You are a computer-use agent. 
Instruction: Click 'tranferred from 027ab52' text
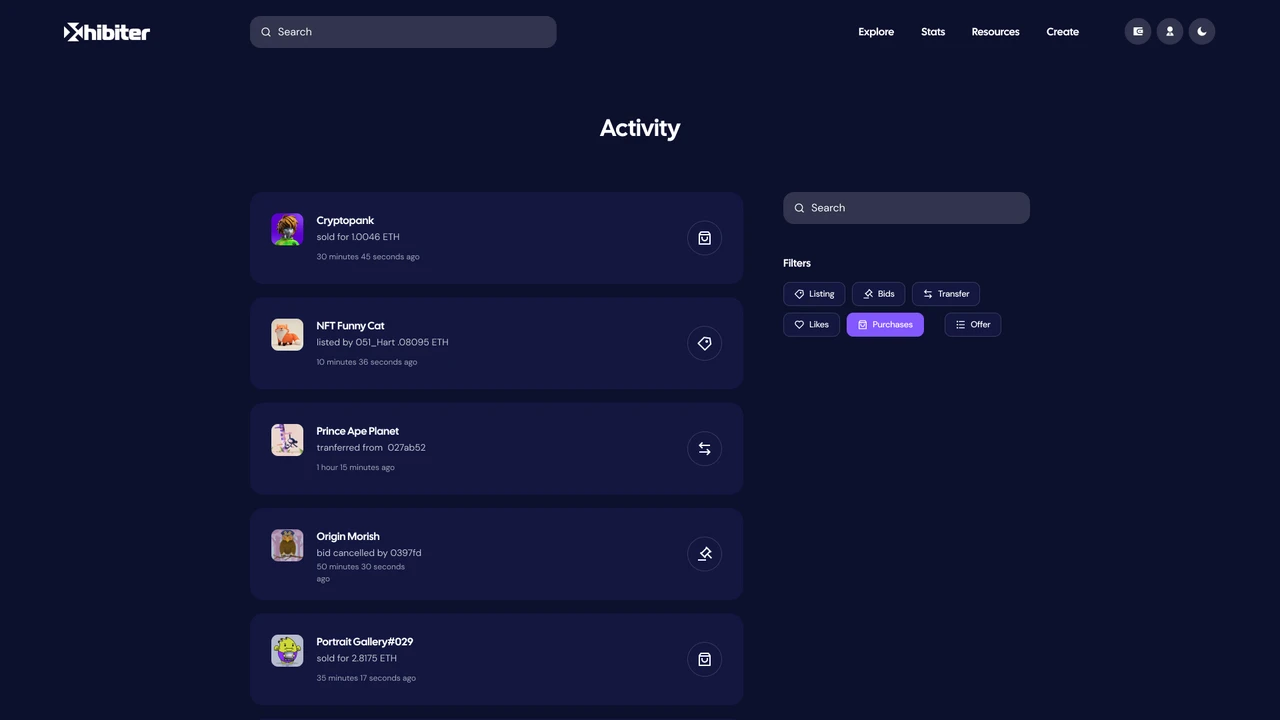point(371,447)
